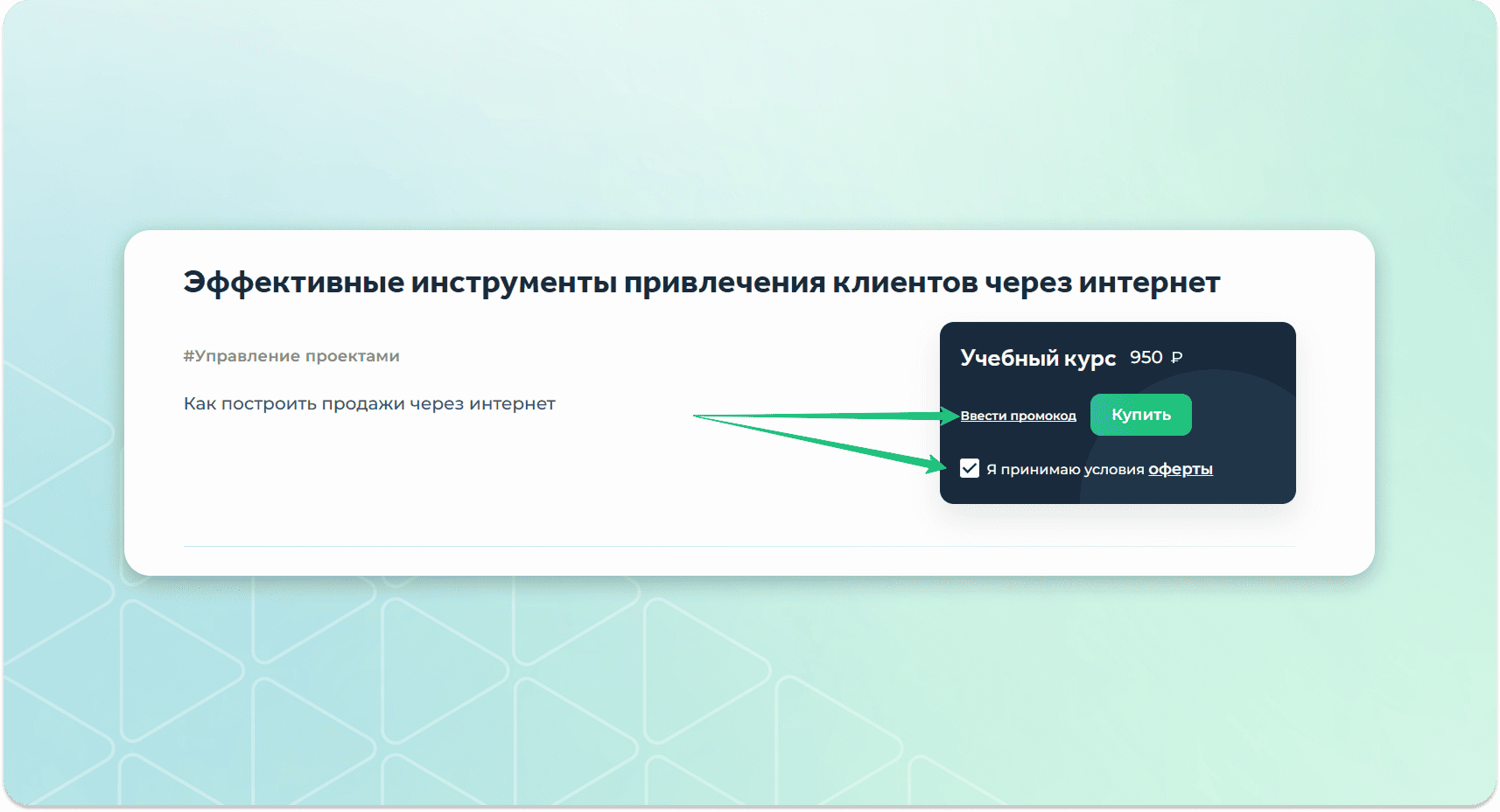Click the green Купить button
1500x812 pixels.
pos(1140,415)
